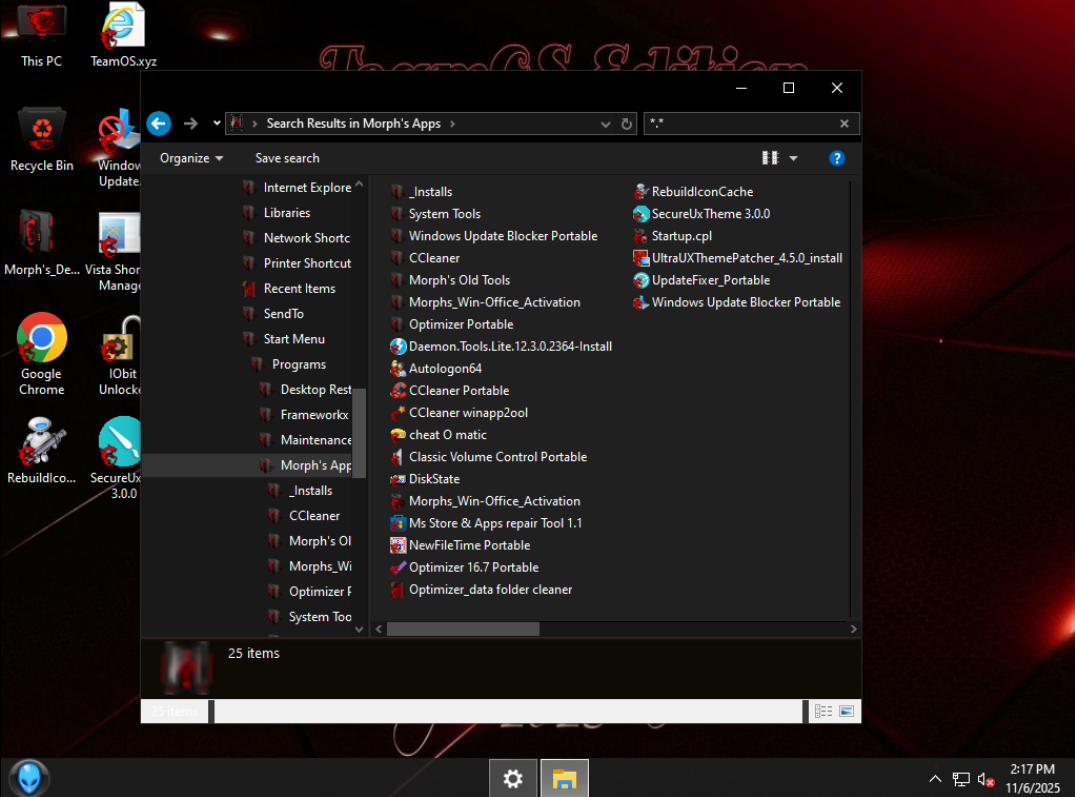The width and height of the screenshot is (1075, 797).
Task: Select Classic Volume Control Portable icon
Action: (x=398, y=457)
